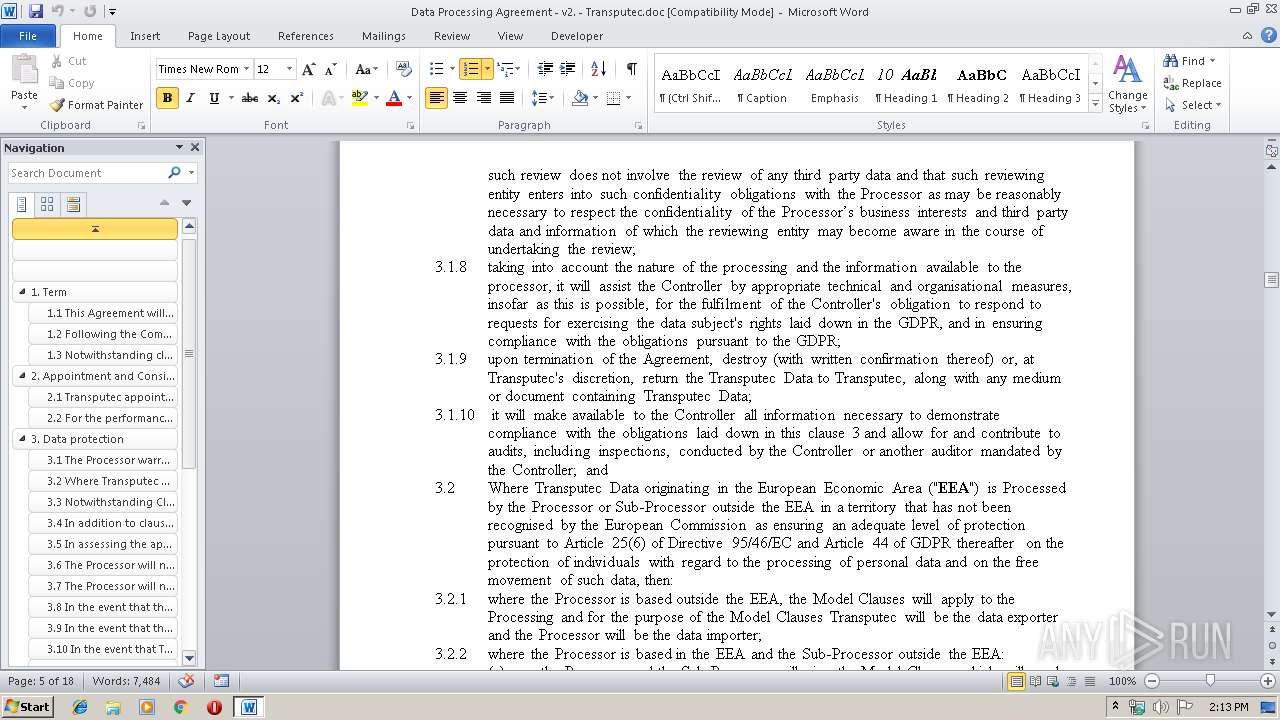Increase paragraph indent
This screenshot has width=1280, height=720.
pos(568,69)
